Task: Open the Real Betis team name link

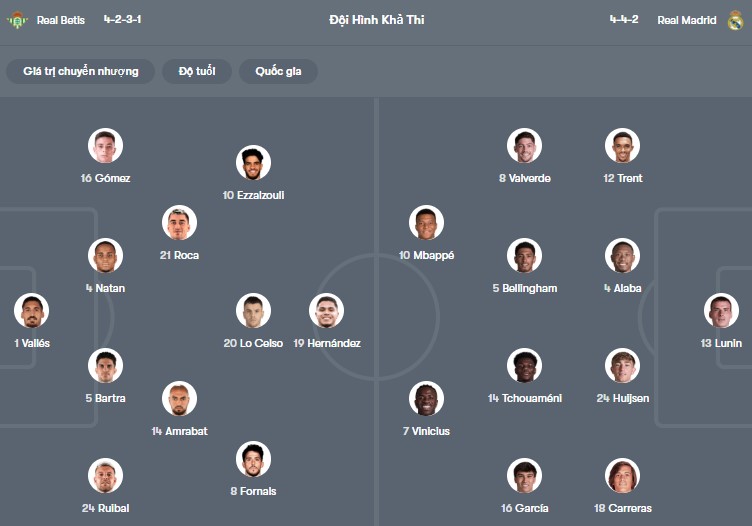Action: pyautogui.click(x=61, y=20)
